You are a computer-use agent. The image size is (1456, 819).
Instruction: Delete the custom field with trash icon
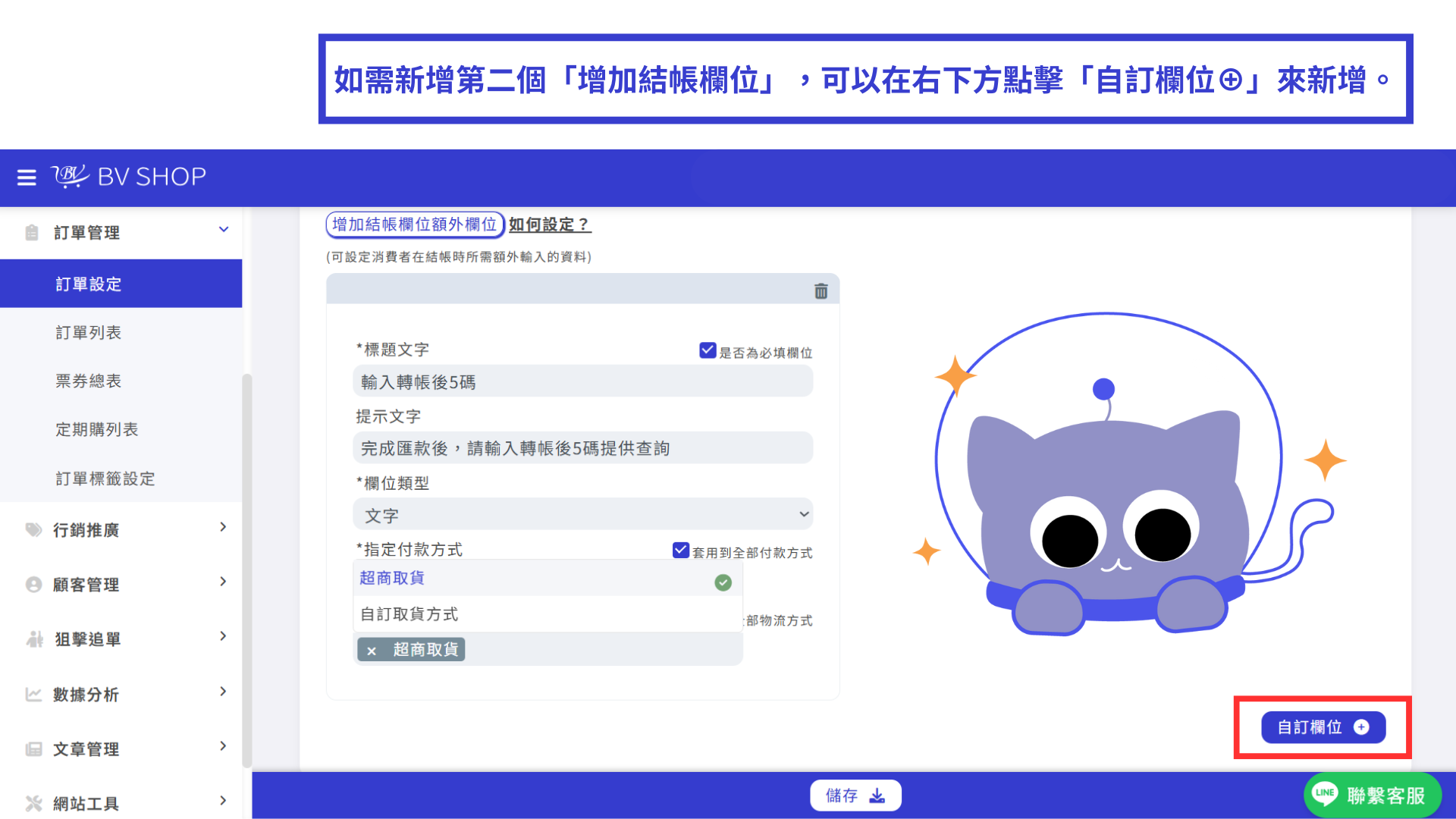(x=821, y=291)
